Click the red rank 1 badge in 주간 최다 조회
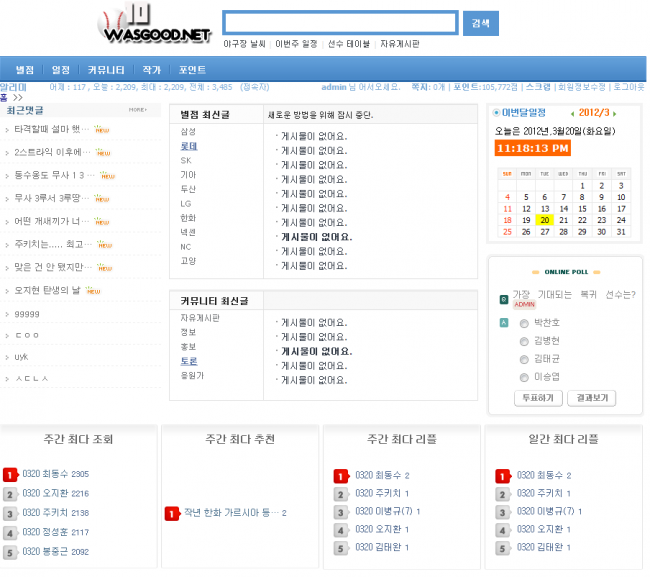This screenshot has width=650, height=577. [x=10, y=475]
